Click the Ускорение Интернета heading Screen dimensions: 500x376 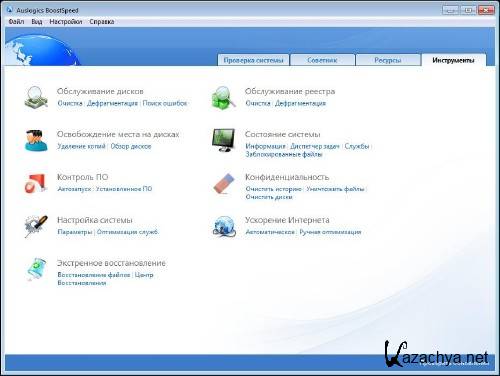coord(287,220)
